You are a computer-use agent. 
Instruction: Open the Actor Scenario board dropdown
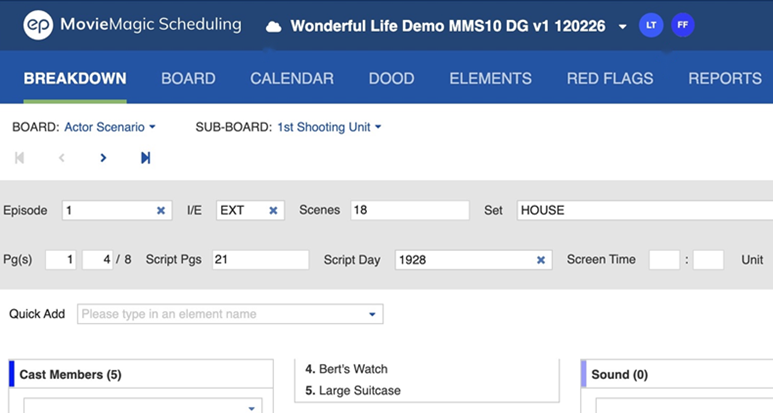[x=109, y=127]
